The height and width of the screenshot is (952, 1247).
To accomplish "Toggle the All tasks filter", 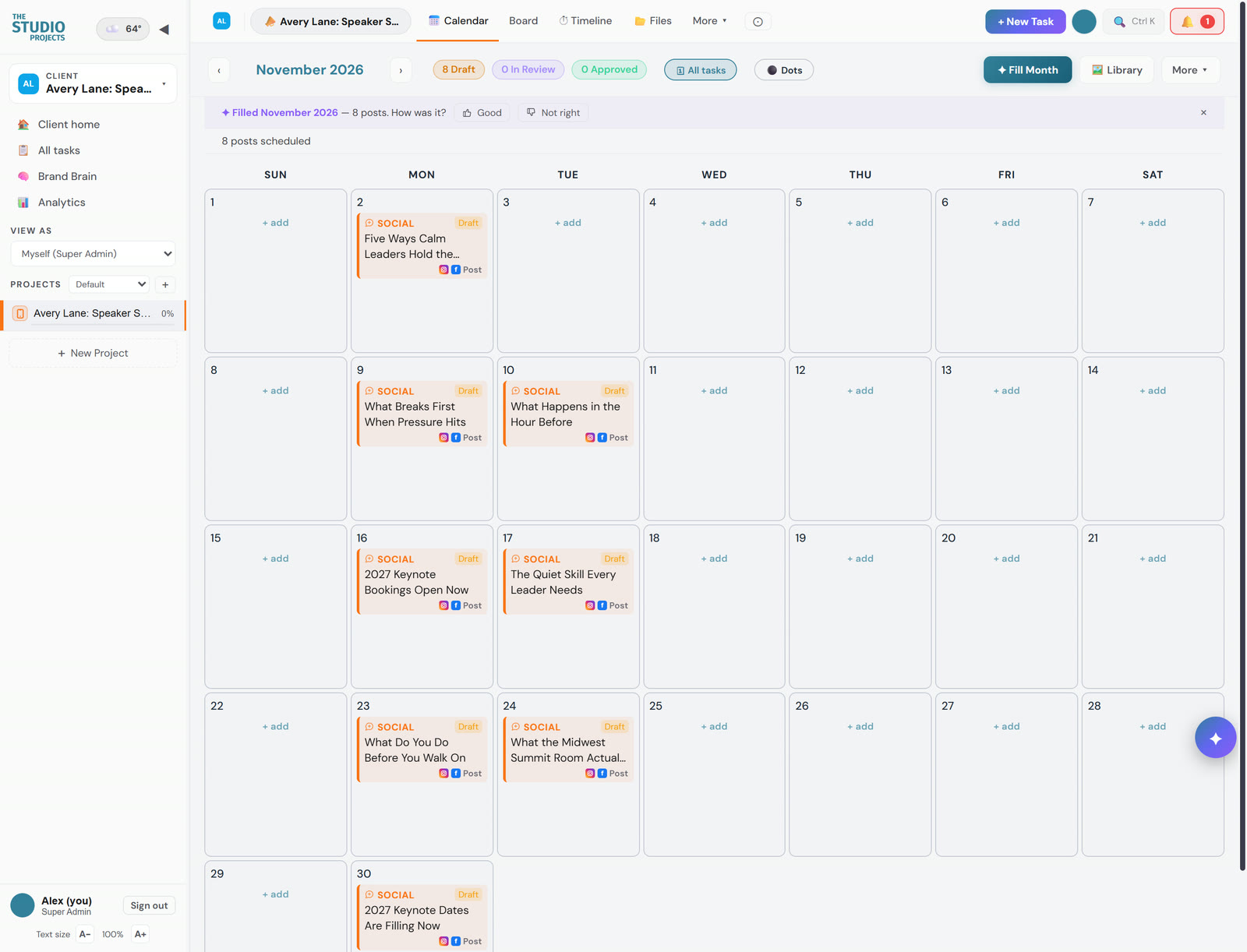I will 700,70.
